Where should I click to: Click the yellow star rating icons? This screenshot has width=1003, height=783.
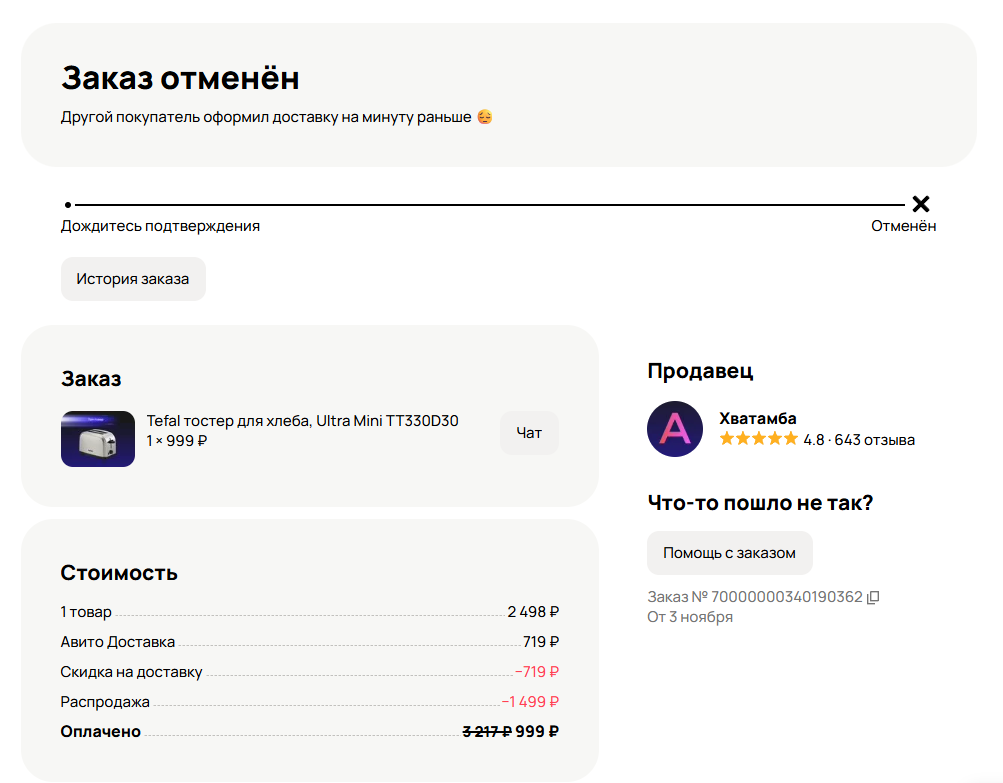coord(758,439)
